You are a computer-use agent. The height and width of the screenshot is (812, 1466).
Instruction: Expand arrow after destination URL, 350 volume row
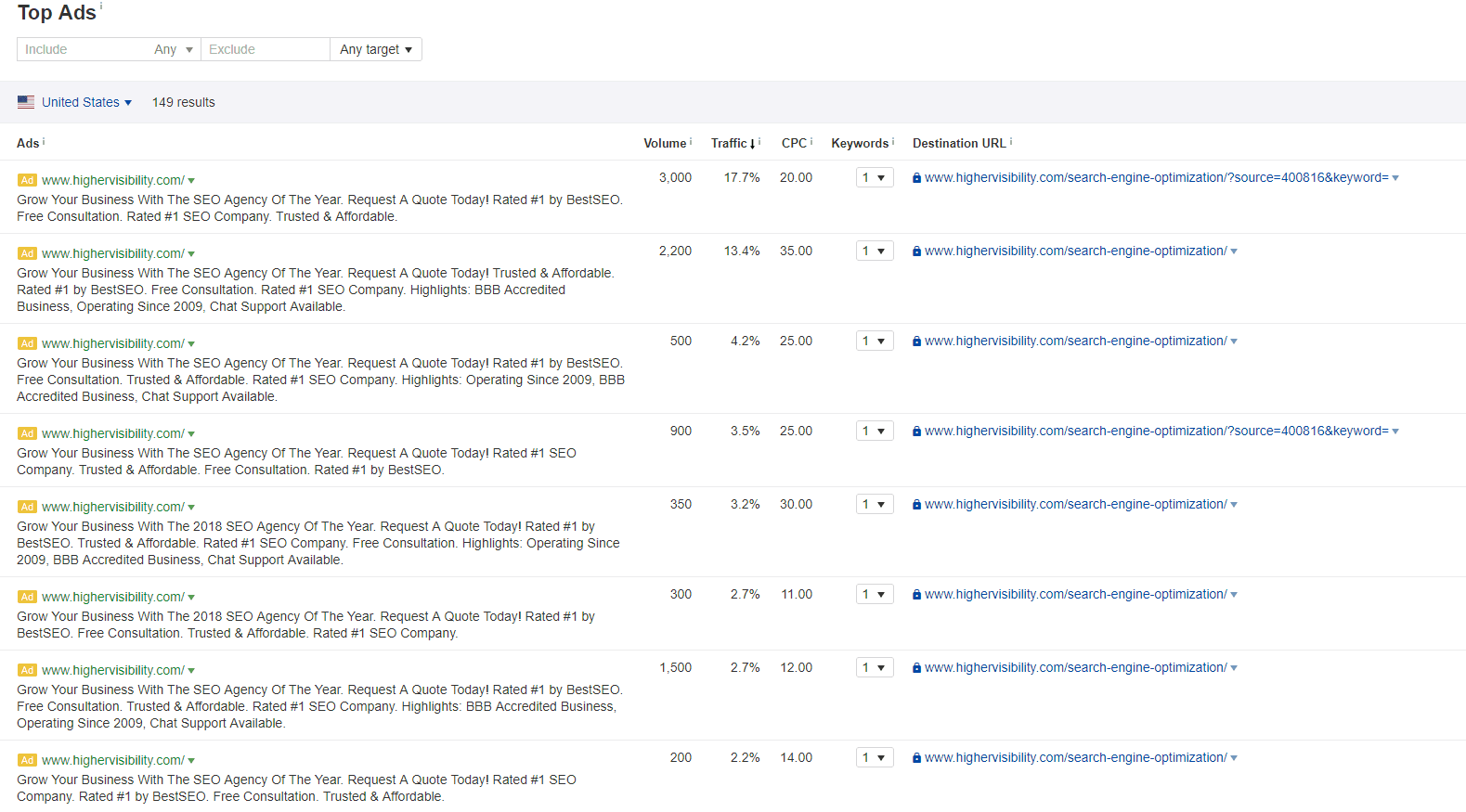[1234, 505]
